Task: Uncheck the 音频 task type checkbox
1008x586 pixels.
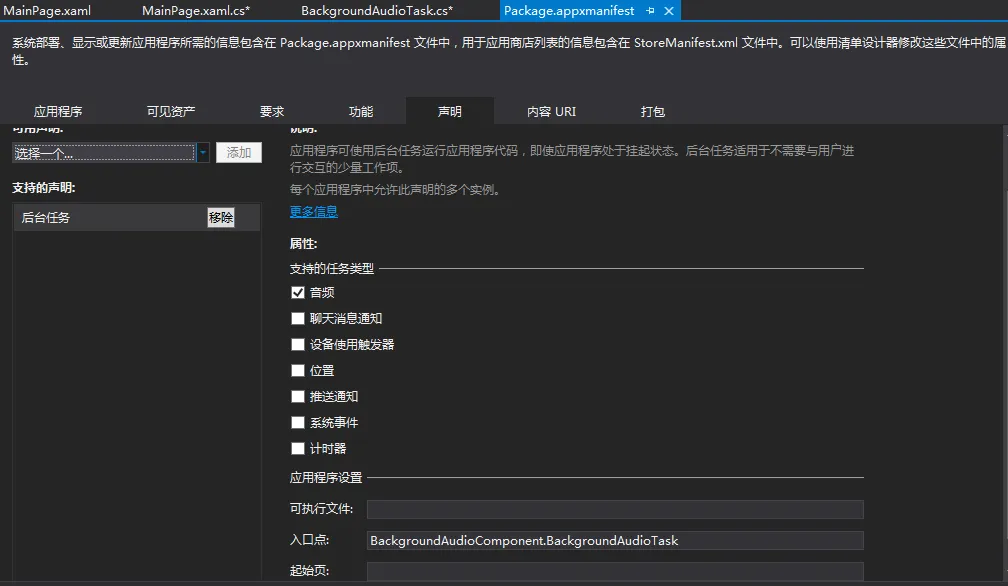Action: pos(298,293)
